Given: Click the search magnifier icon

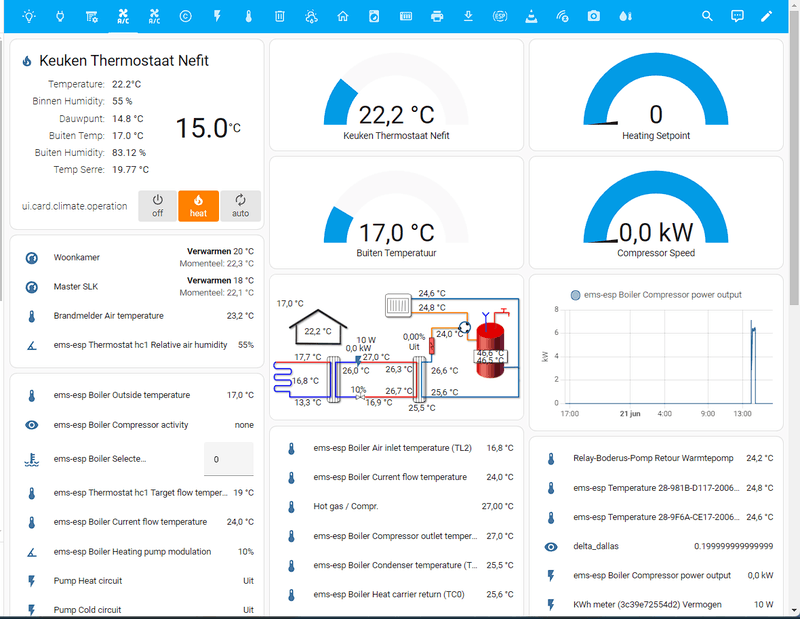Looking at the screenshot, I should click(707, 16).
